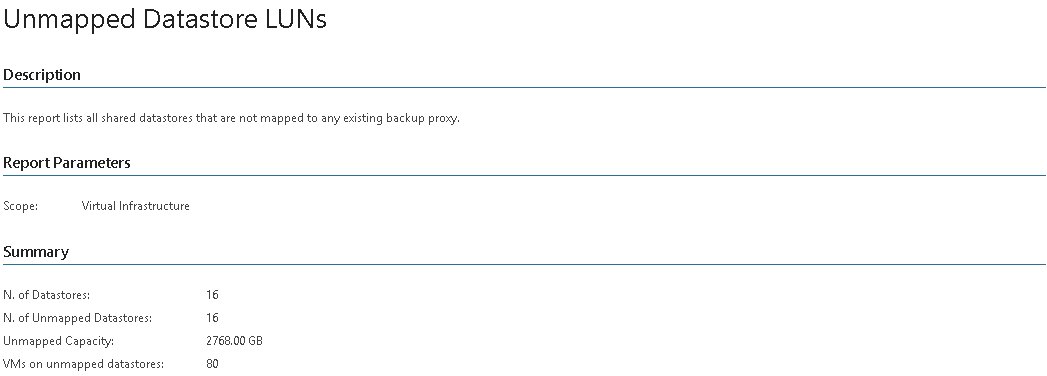Select the Report Parameters heading
This screenshot has width=1047, height=376.
click(x=67, y=163)
